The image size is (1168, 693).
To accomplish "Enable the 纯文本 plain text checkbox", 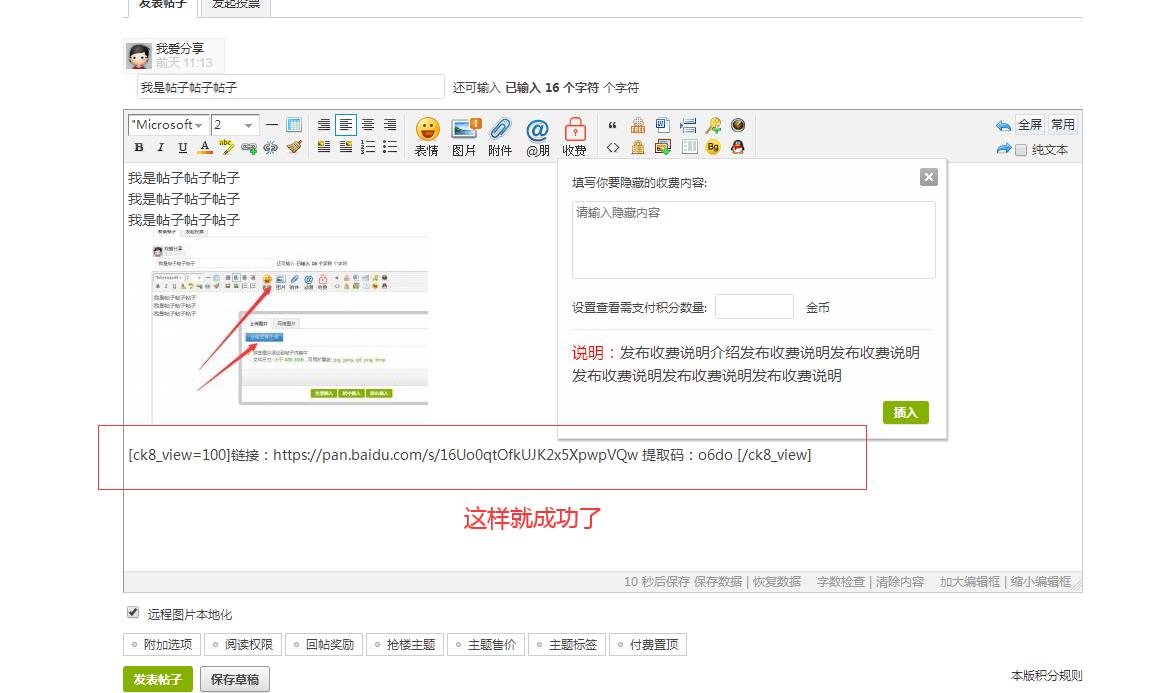I will click(x=1021, y=150).
